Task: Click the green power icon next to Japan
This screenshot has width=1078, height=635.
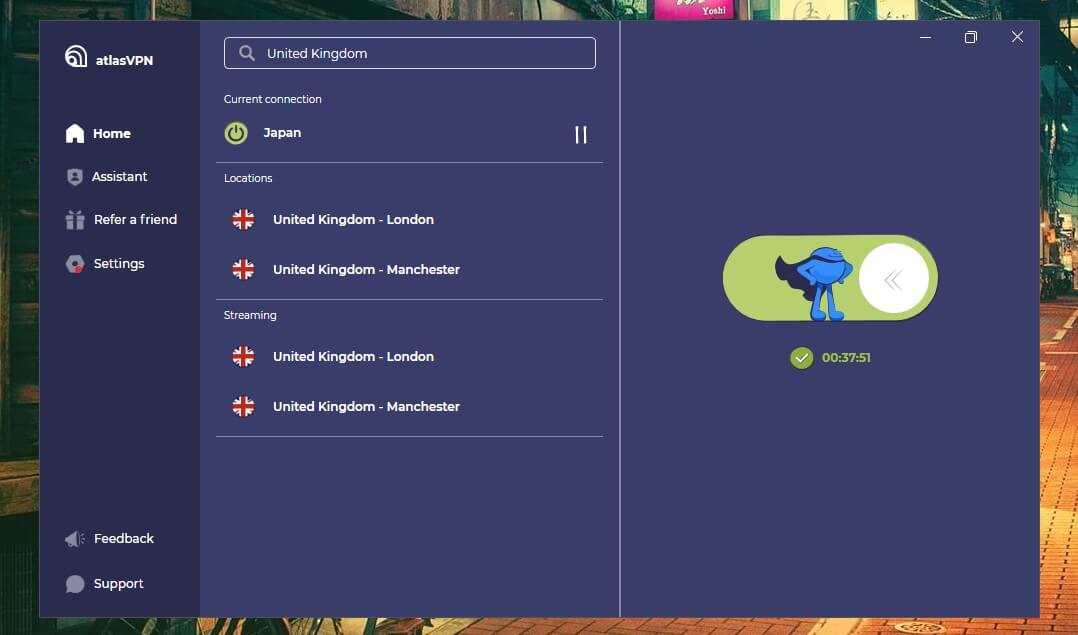Action: [236, 133]
